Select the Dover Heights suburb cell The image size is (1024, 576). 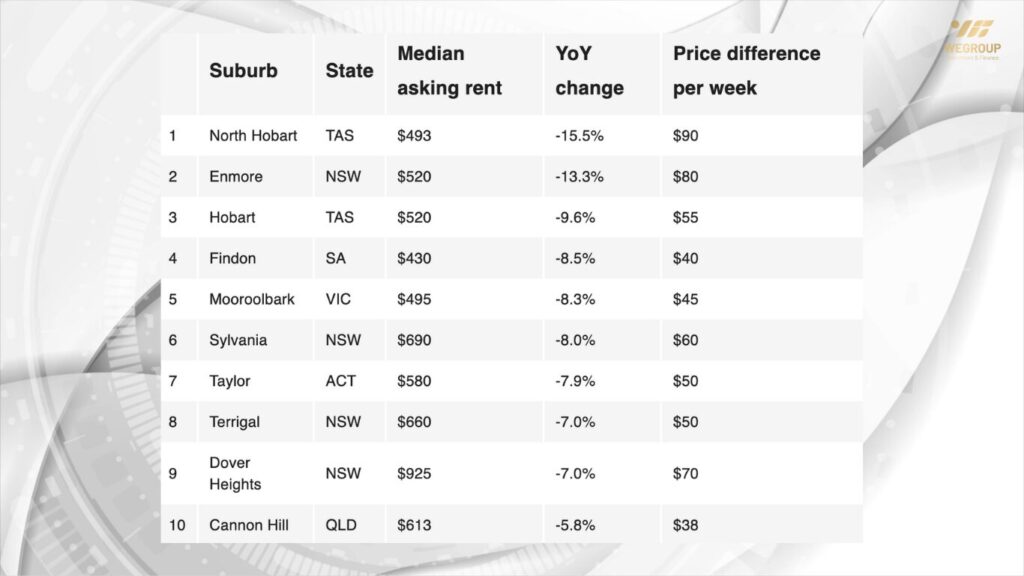tap(235, 474)
